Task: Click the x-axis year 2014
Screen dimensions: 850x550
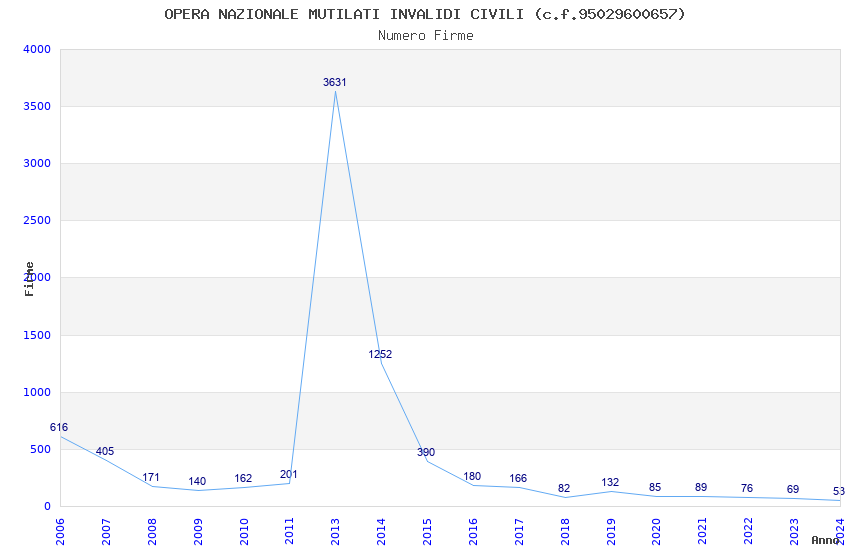Action: tap(382, 532)
